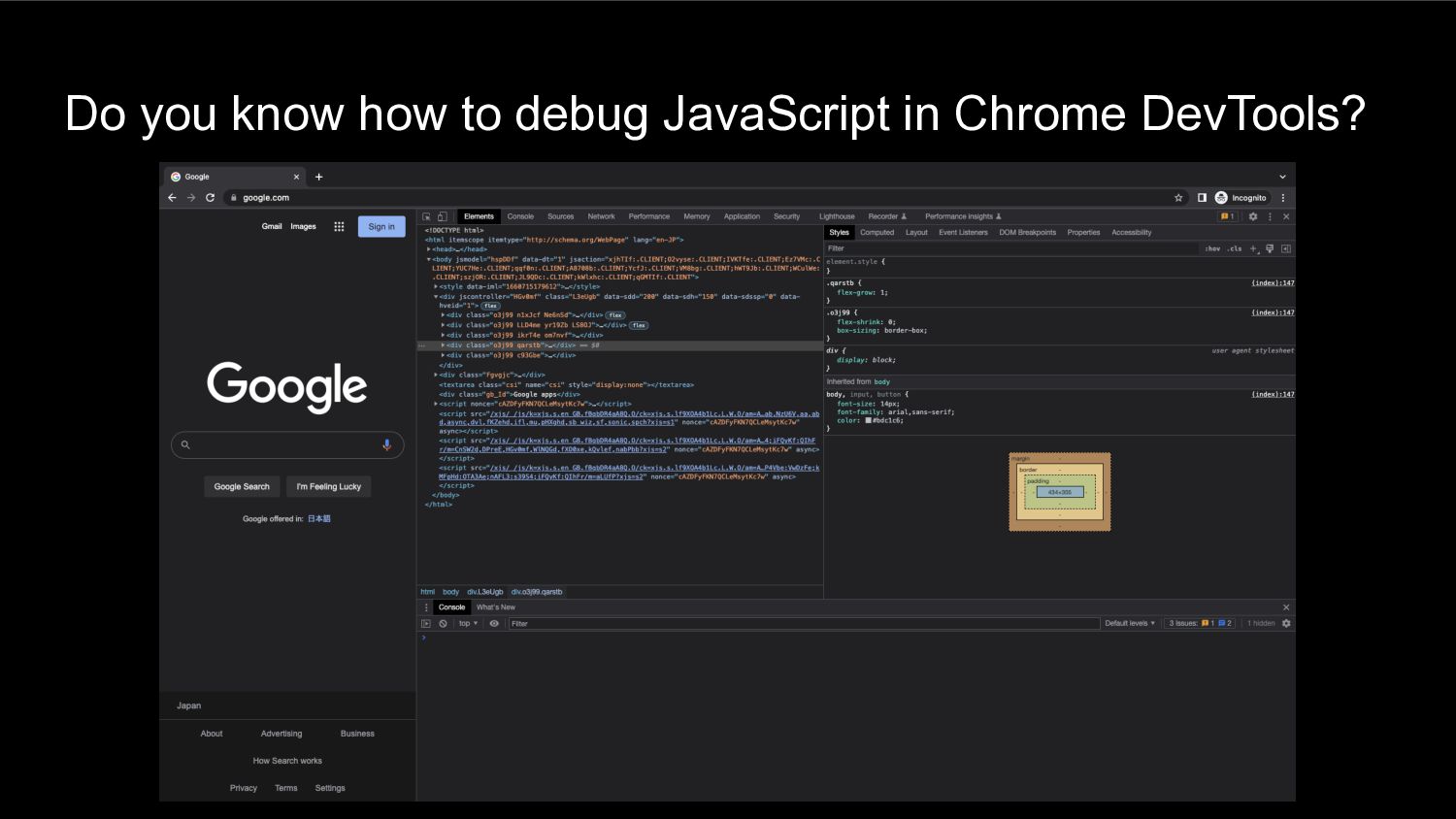Open the What's New drawer tab
The width and height of the screenshot is (1456, 819).
pos(496,607)
